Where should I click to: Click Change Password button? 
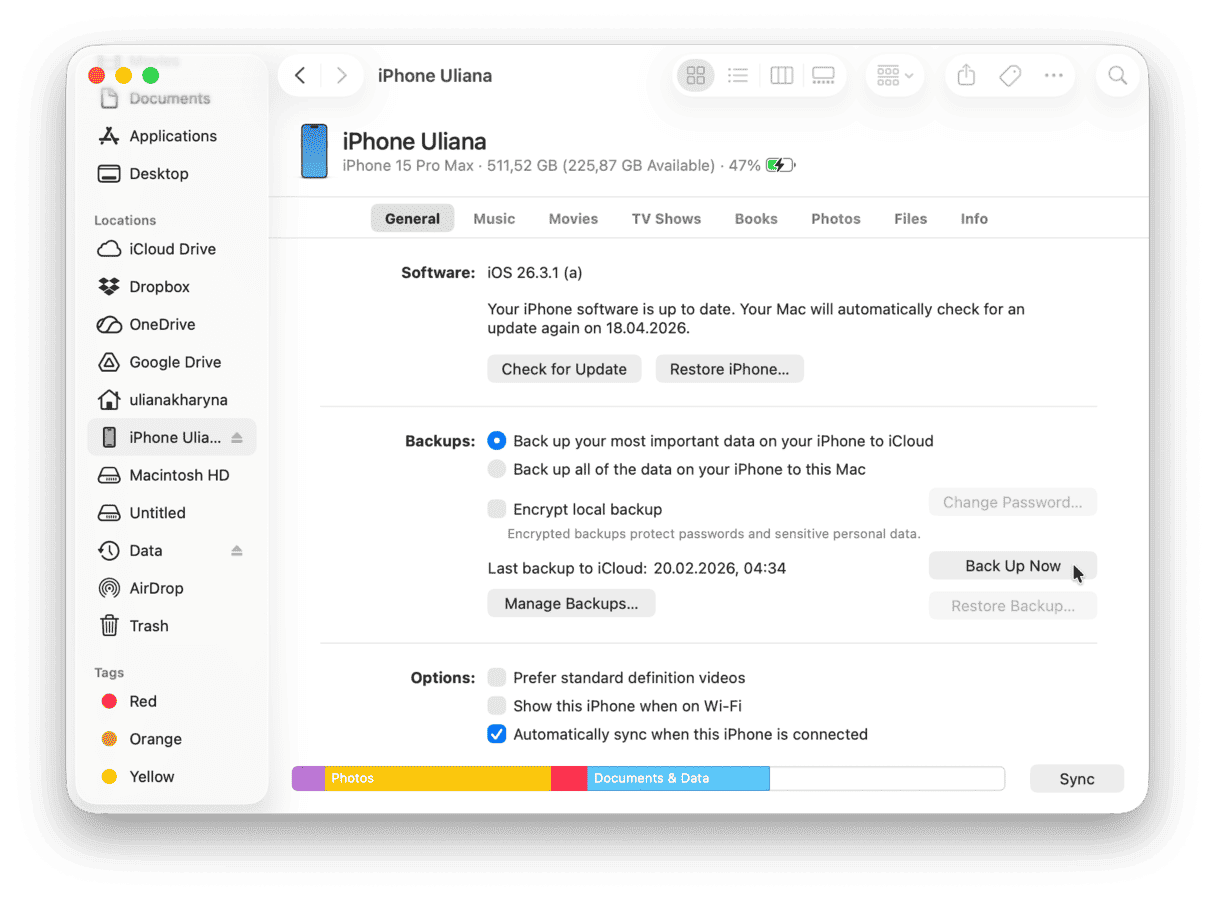(1012, 503)
